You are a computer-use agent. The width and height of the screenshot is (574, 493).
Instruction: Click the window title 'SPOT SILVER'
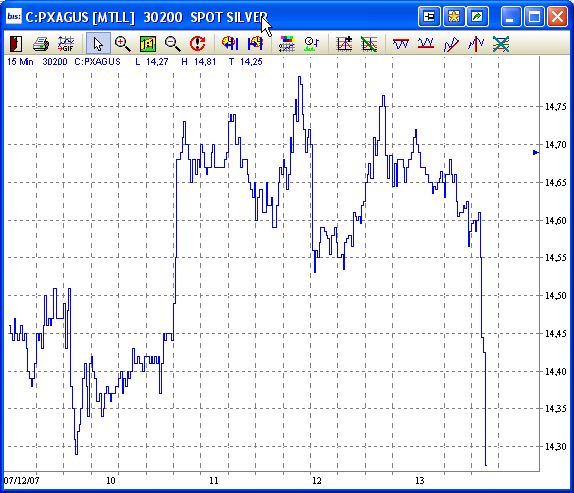point(229,17)
